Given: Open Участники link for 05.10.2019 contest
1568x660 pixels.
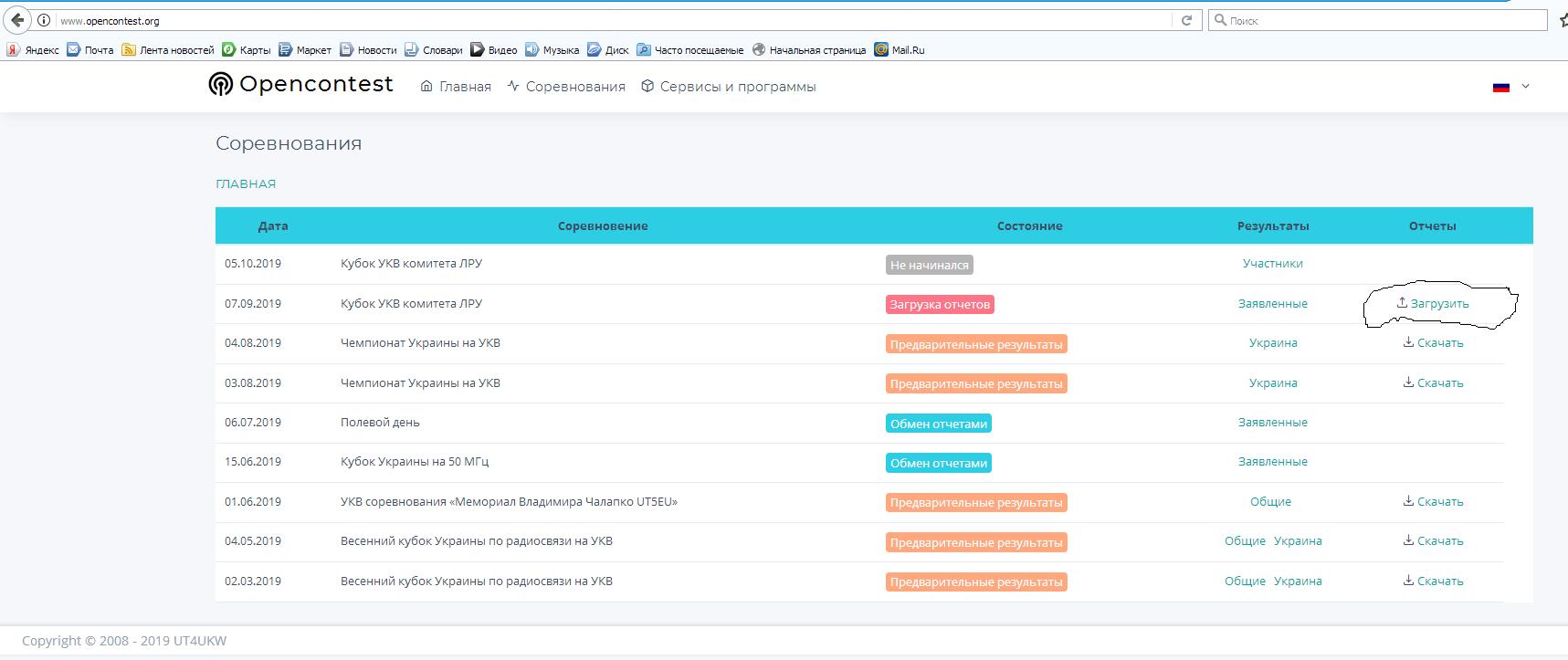Looking at the screenshot, I should pyautogui.click(x=1272, y=263).
